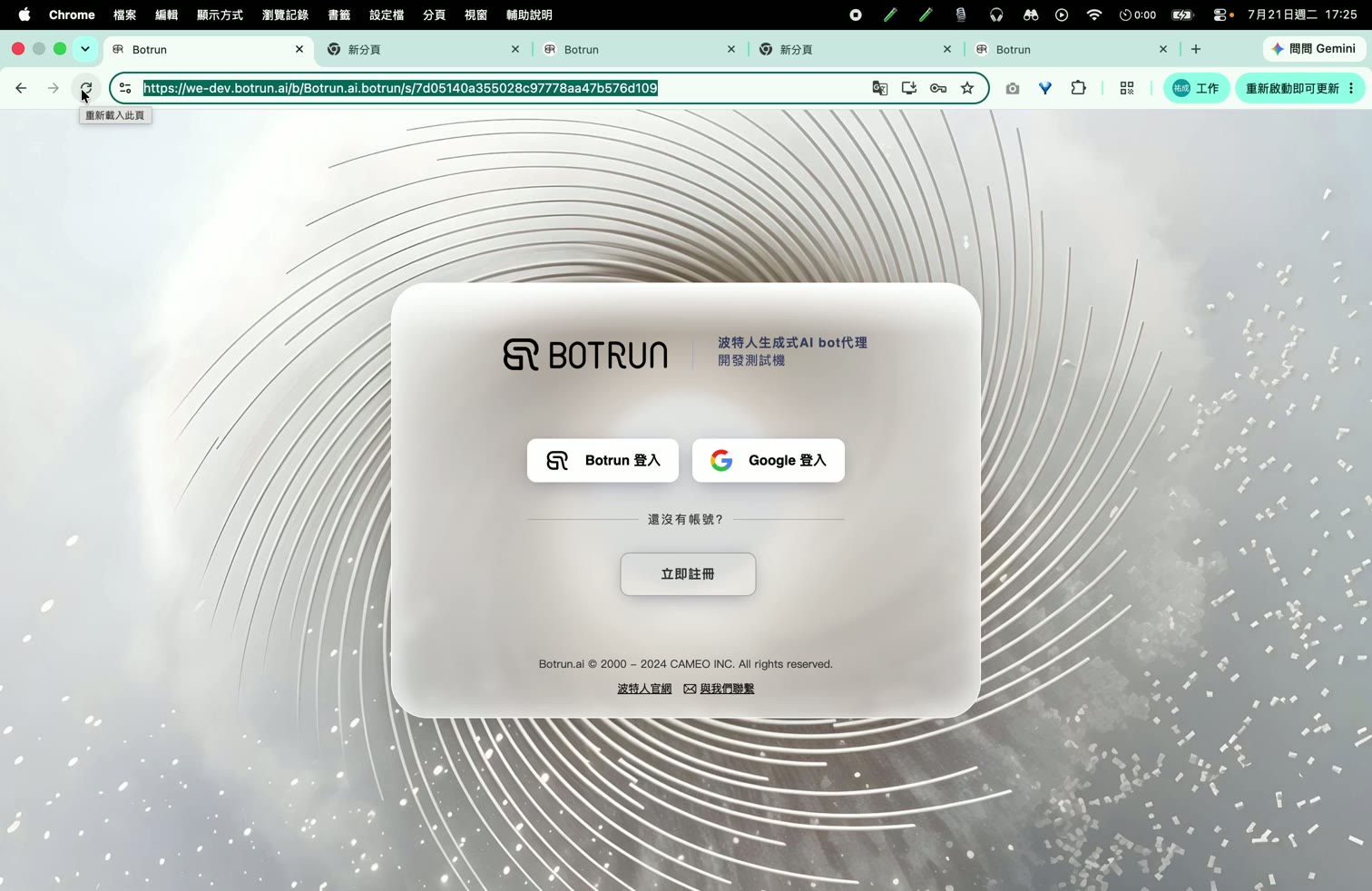Close the first Botrun tab
This screenshot has width=1372, height=891.
pyautogui.click(x=299, y=49)
